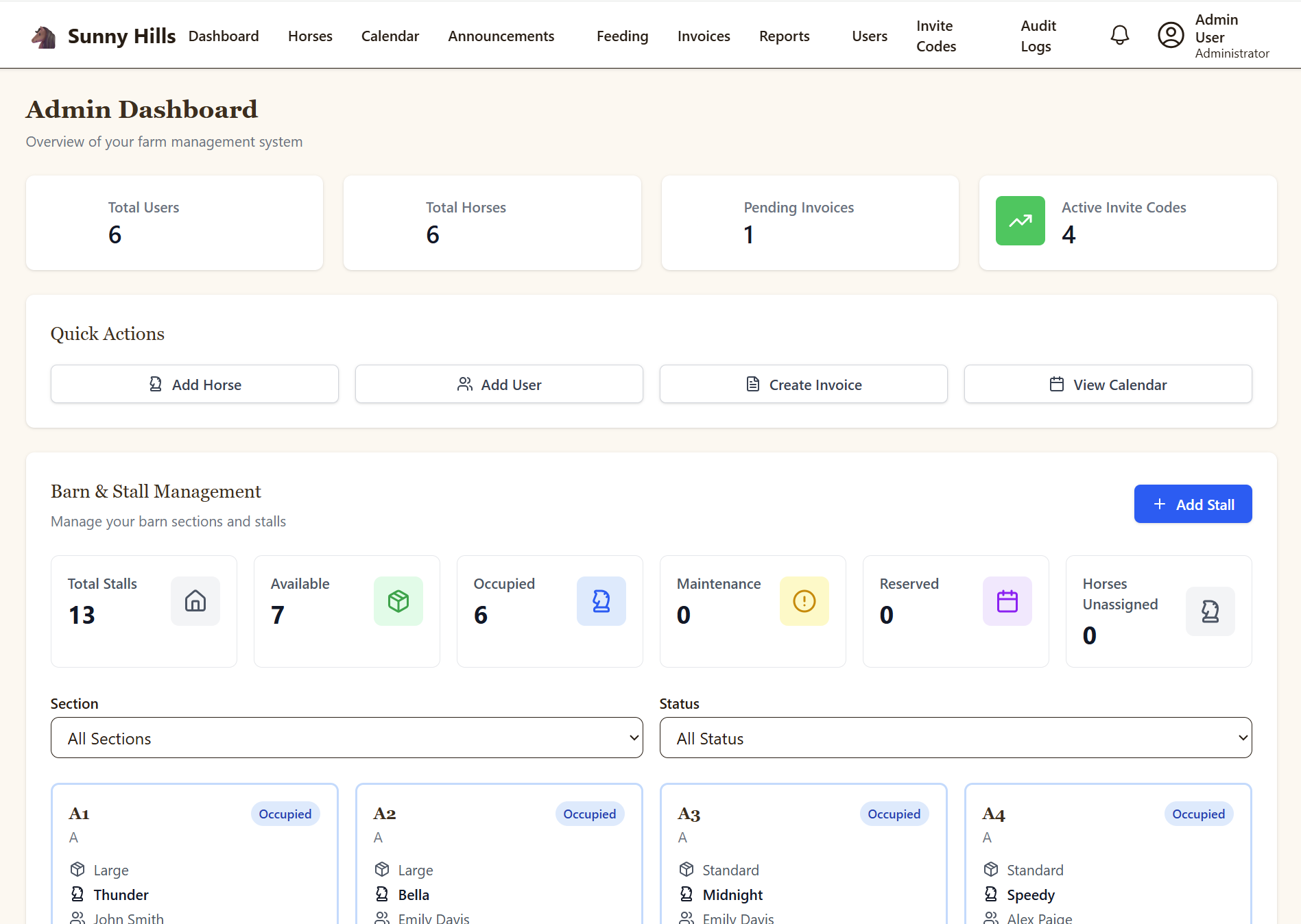Click the Add Horse quick action
The width and height of the screenshot is (1301, 924).
[x=195, y=384]
